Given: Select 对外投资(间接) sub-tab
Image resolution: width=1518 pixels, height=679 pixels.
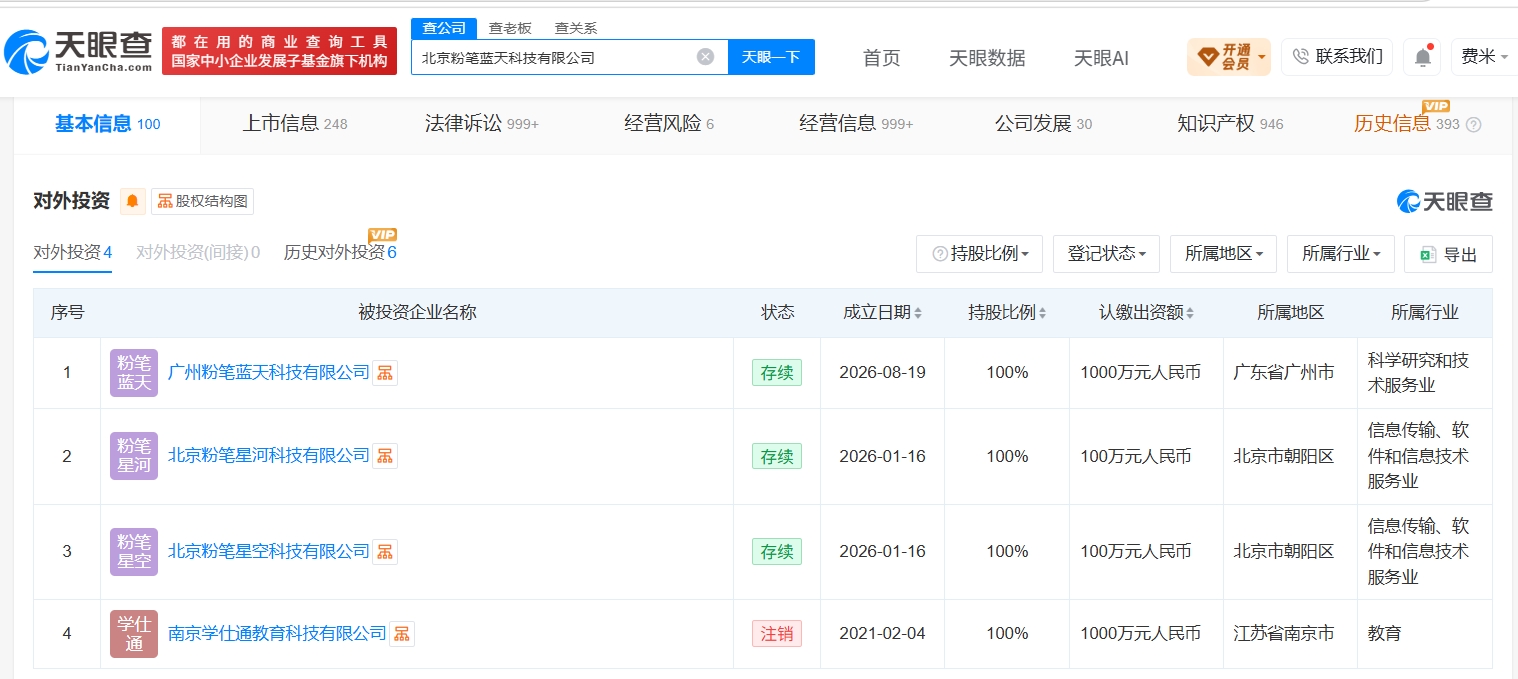Looking at the screenshot, I should 198,252.
